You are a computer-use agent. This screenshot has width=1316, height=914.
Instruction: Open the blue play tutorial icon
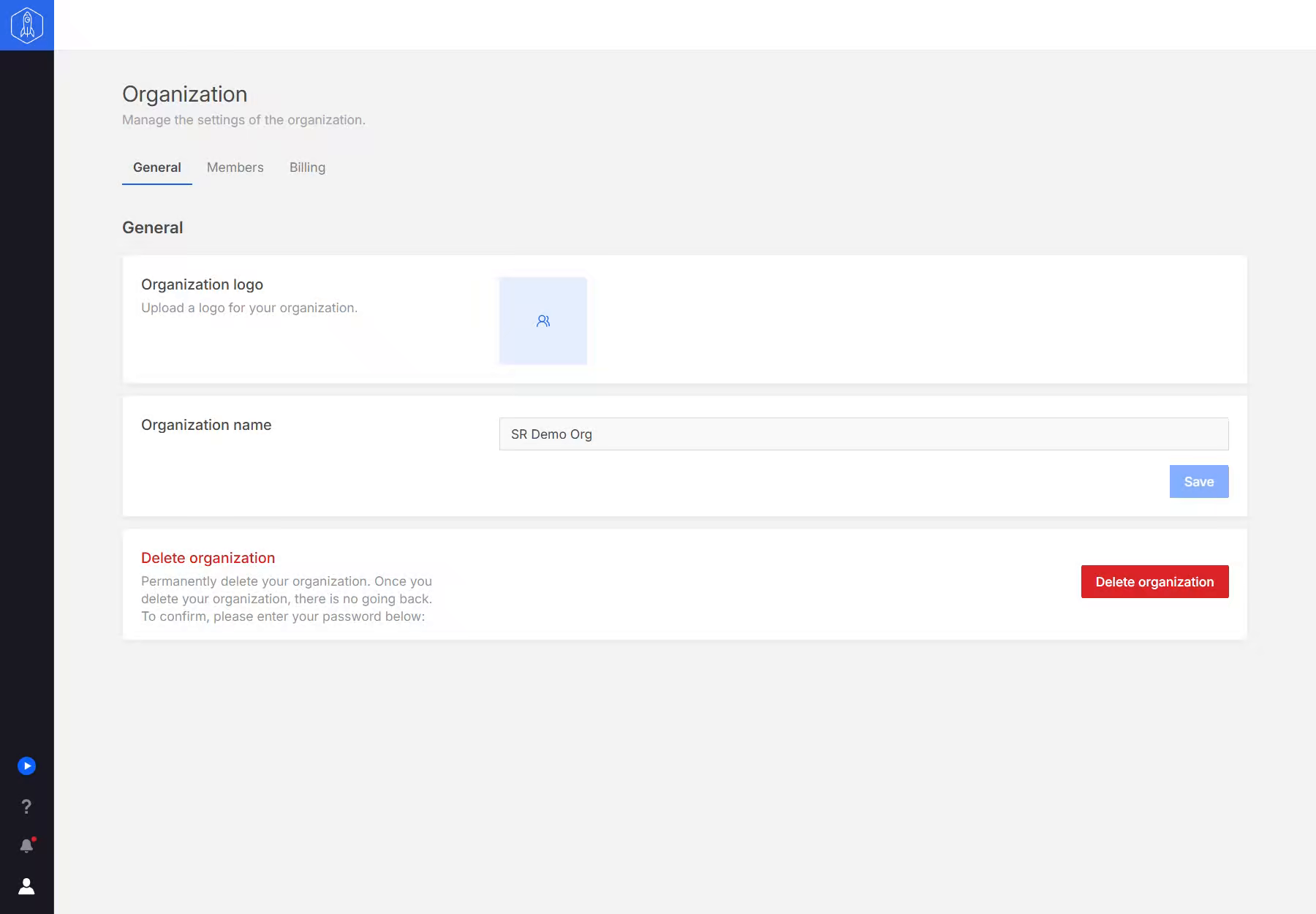[26, 766]
